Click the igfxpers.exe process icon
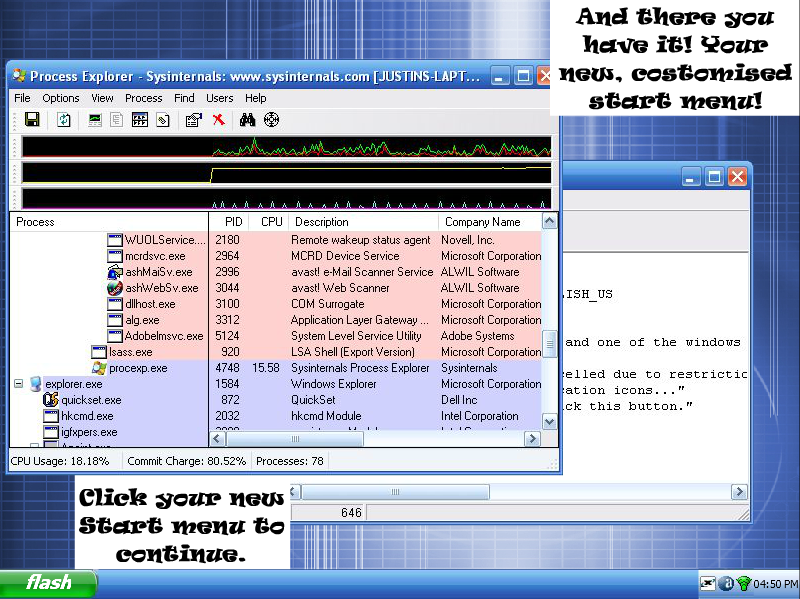800x599 pixels. [x=51, y=432]
